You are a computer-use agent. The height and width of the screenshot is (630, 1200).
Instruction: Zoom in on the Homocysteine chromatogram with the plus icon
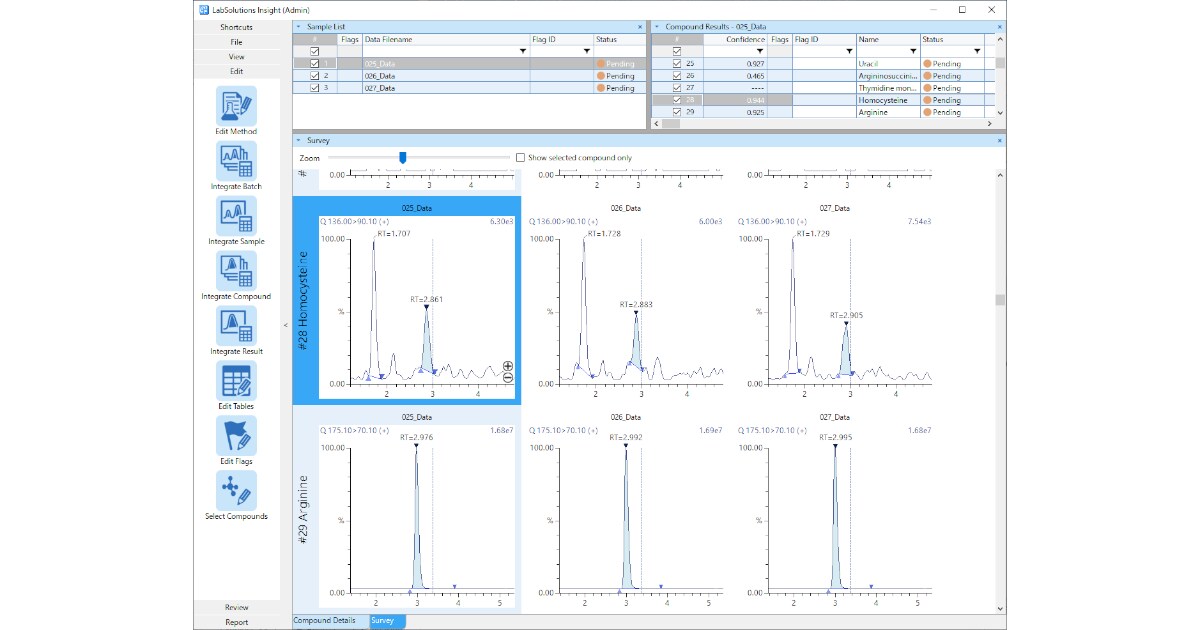(x=508, y=366)
